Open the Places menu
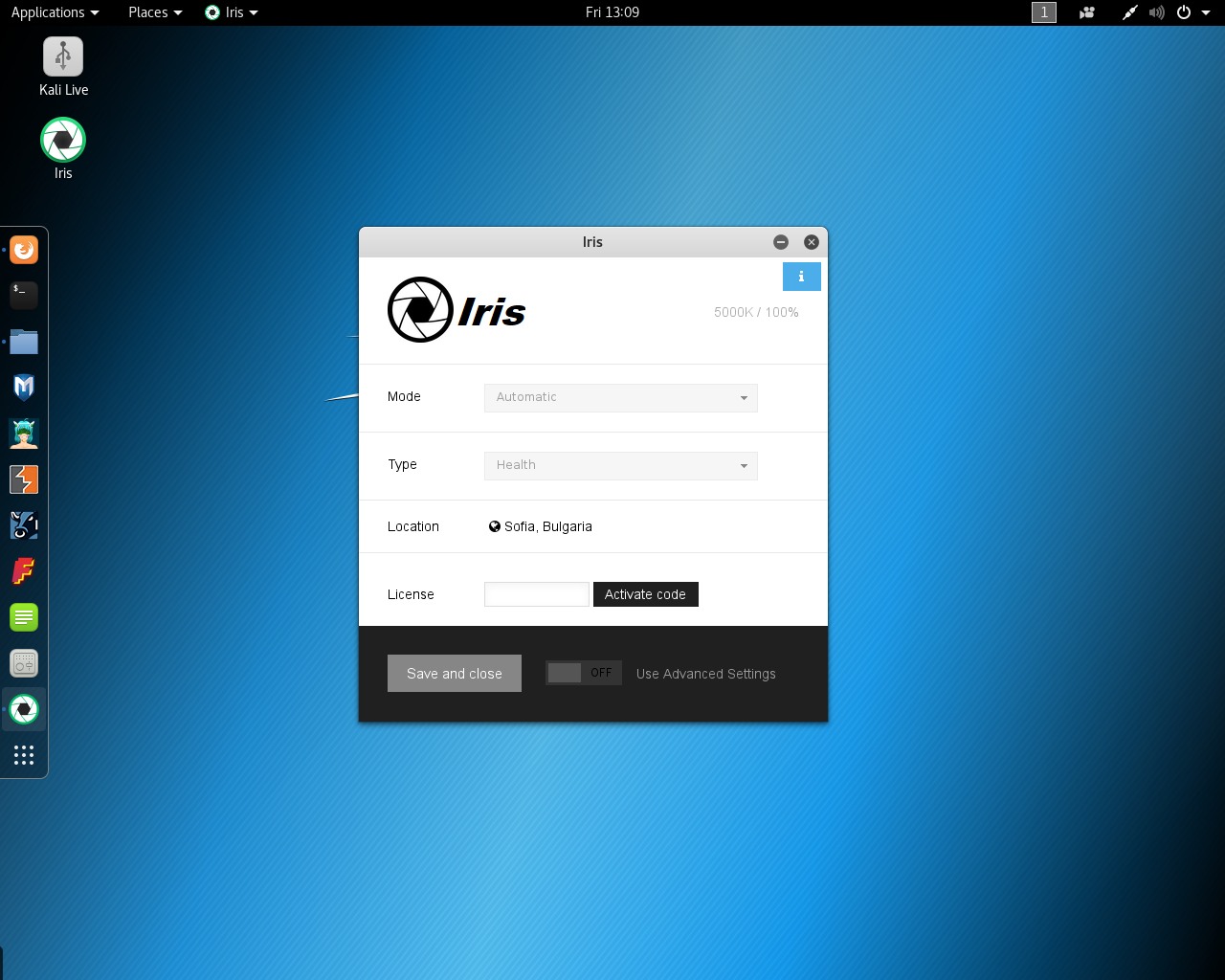1225x980 pixels. click(155, 12)
